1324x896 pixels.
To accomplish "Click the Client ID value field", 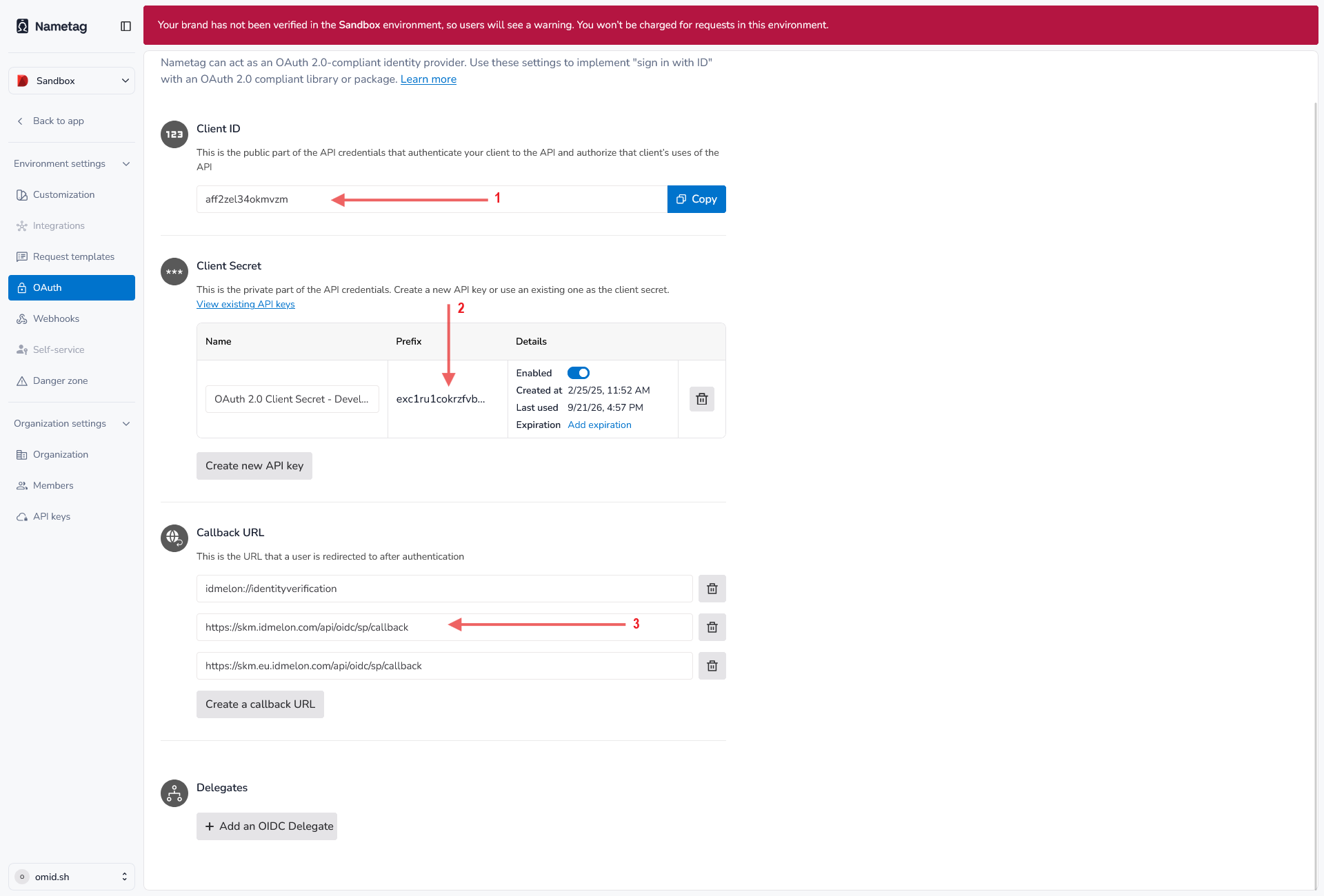I will click(432, 199).
